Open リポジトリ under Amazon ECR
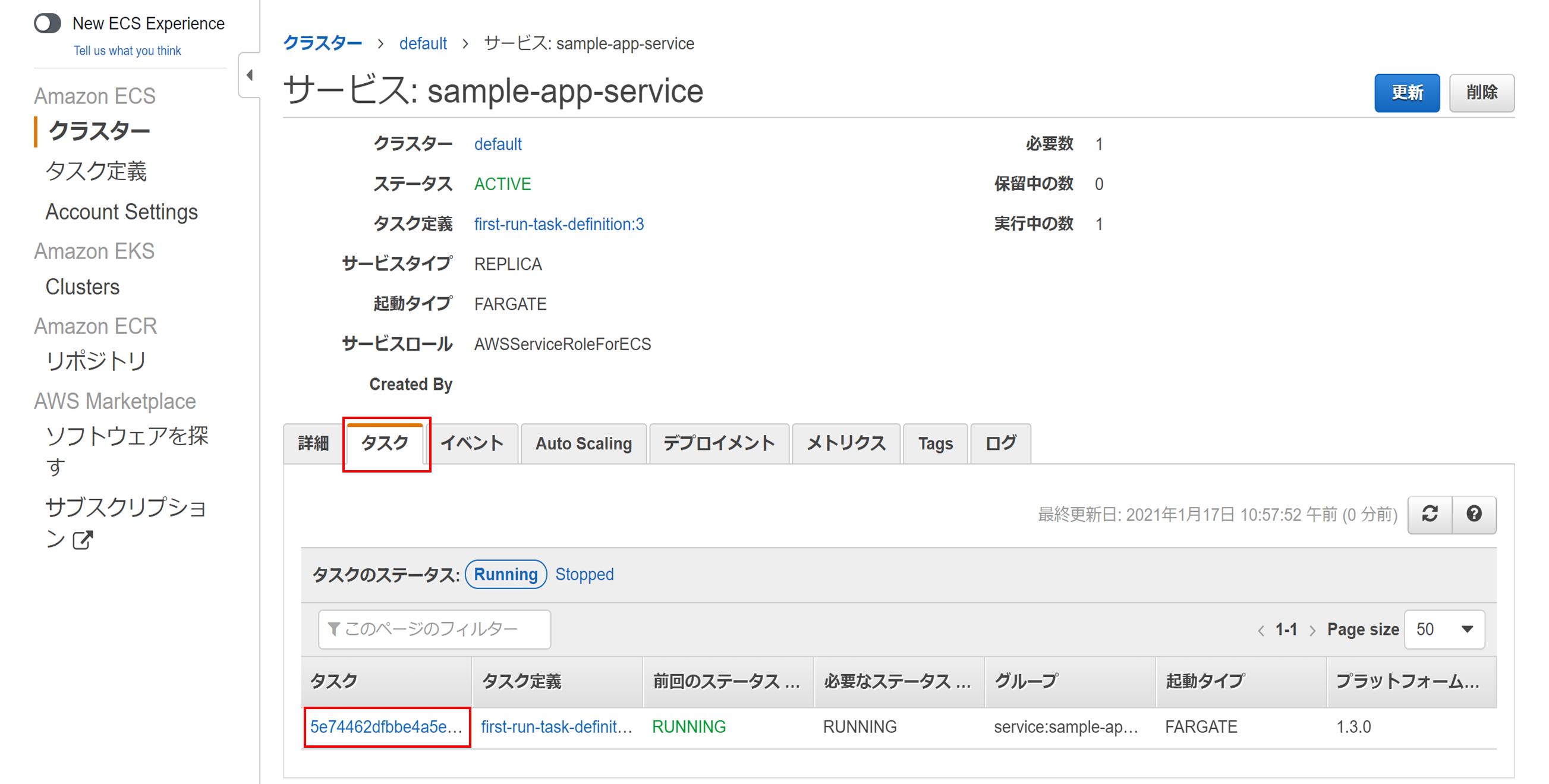Viewport: 1549px width, 784px height. pos(96,361)
